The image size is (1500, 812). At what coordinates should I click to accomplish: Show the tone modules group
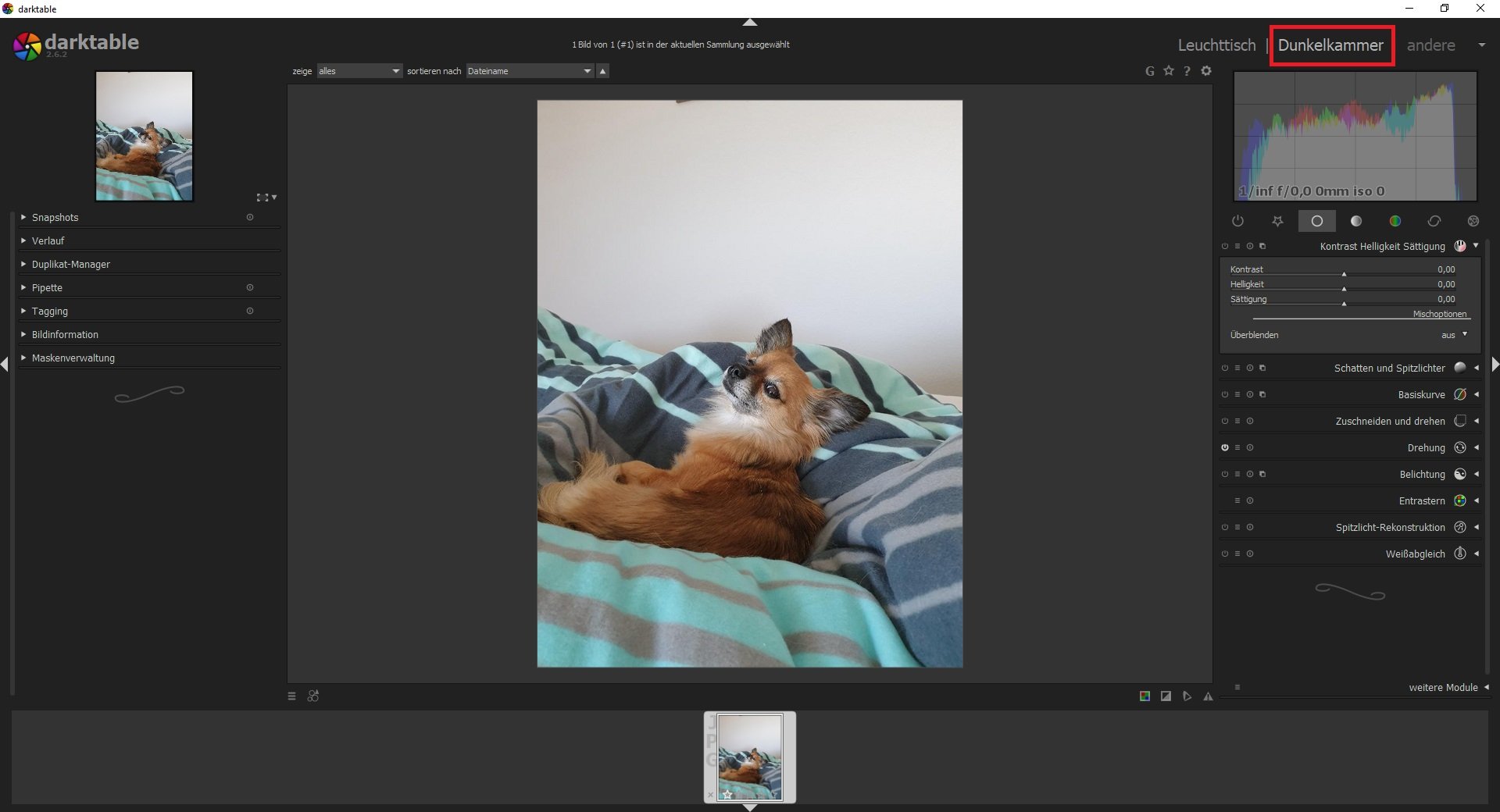click(1355, 221)
